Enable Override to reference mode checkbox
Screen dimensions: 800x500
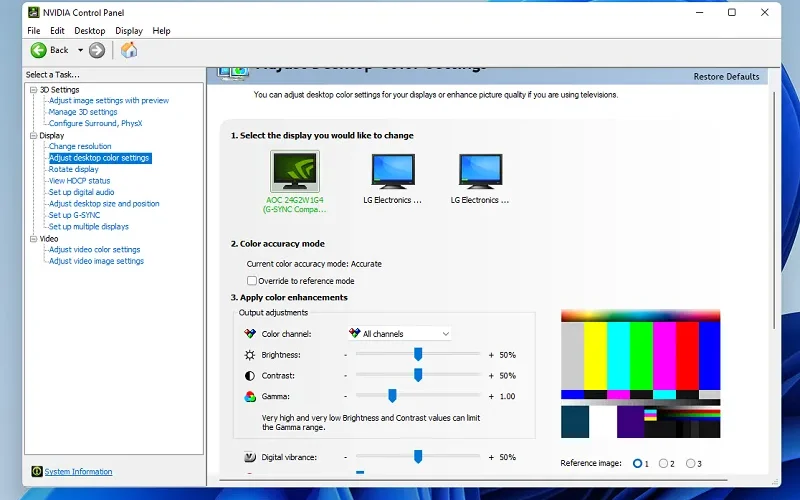point(252,281)
